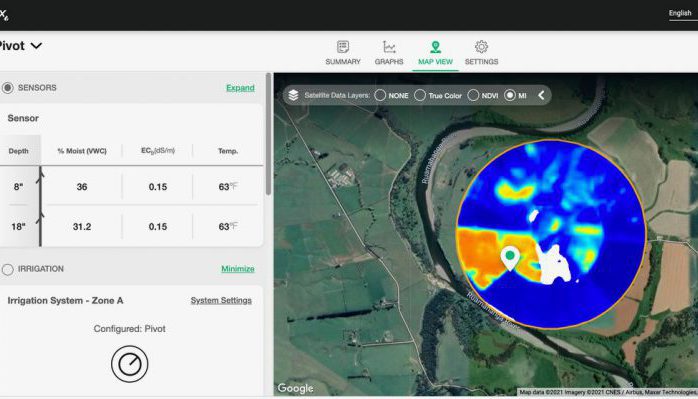
Task: Click the satellite data layers stack icon
Action: (293, 95)
